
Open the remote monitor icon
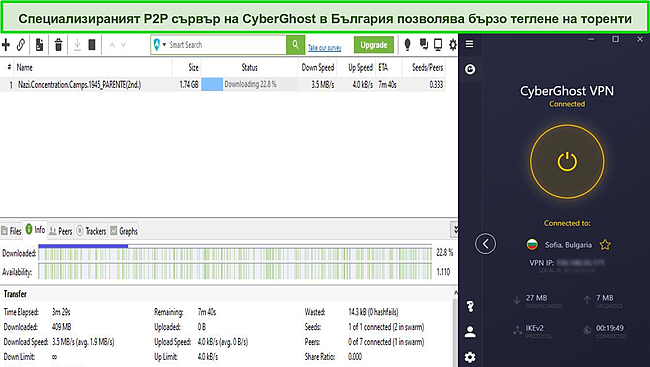(438, 44)
